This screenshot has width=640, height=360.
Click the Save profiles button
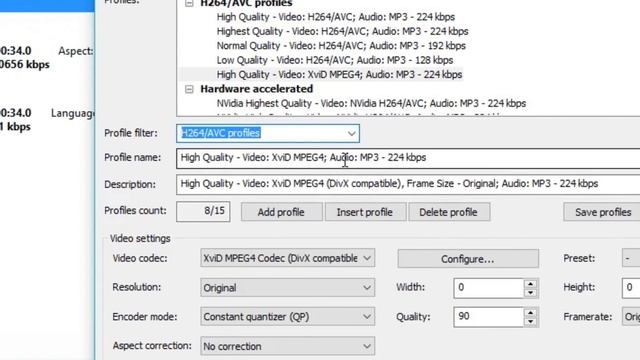602,212
